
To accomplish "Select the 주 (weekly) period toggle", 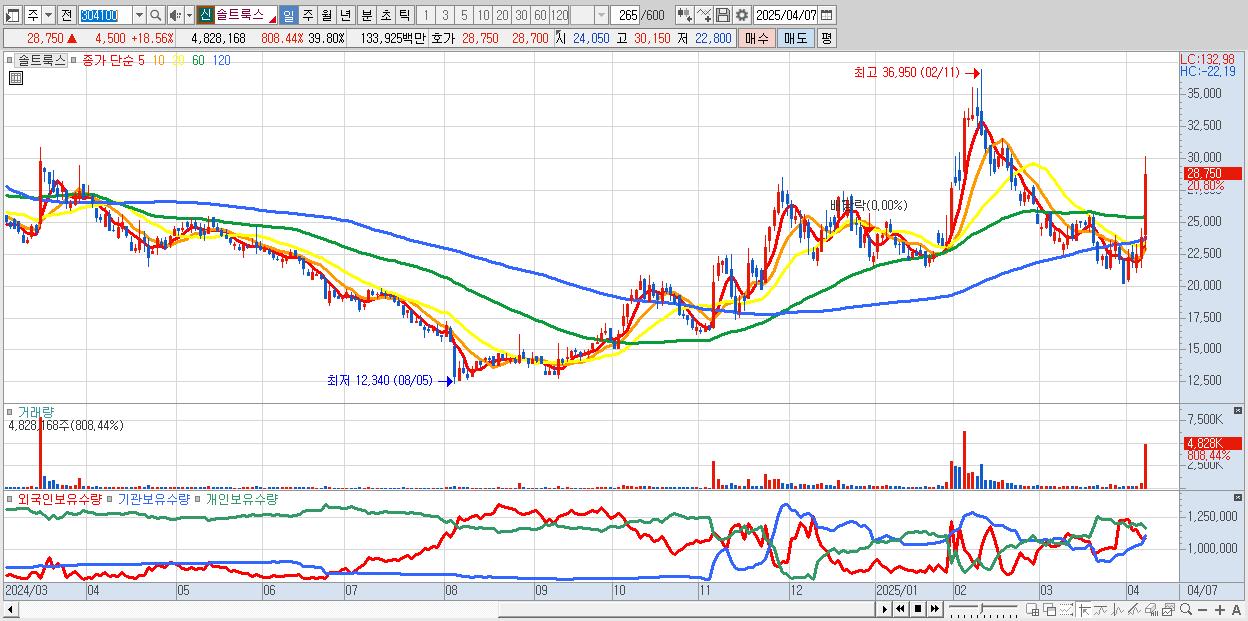I will [307, 15].
